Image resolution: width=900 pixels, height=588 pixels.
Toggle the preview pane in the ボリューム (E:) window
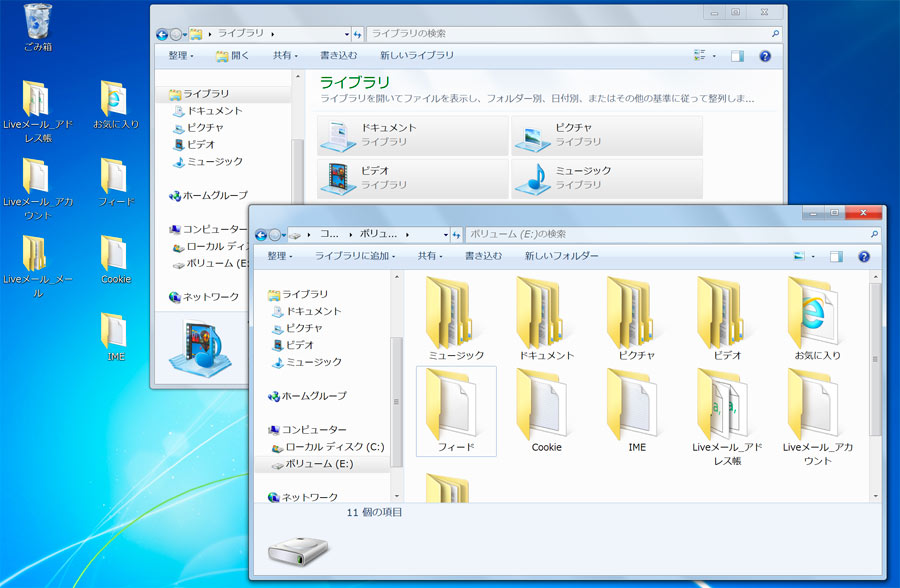[x=836, y=257]
